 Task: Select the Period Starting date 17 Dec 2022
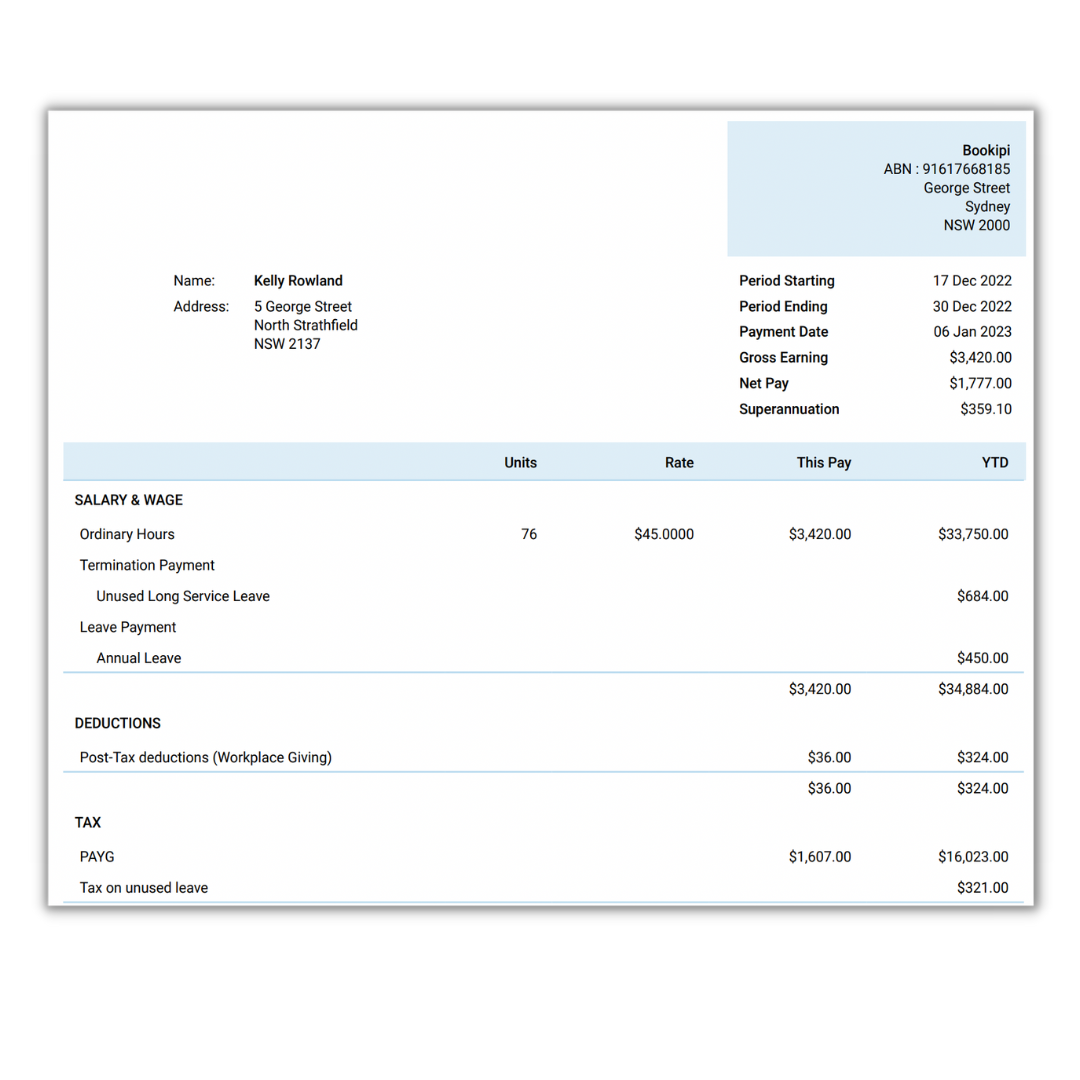[972, 281]
